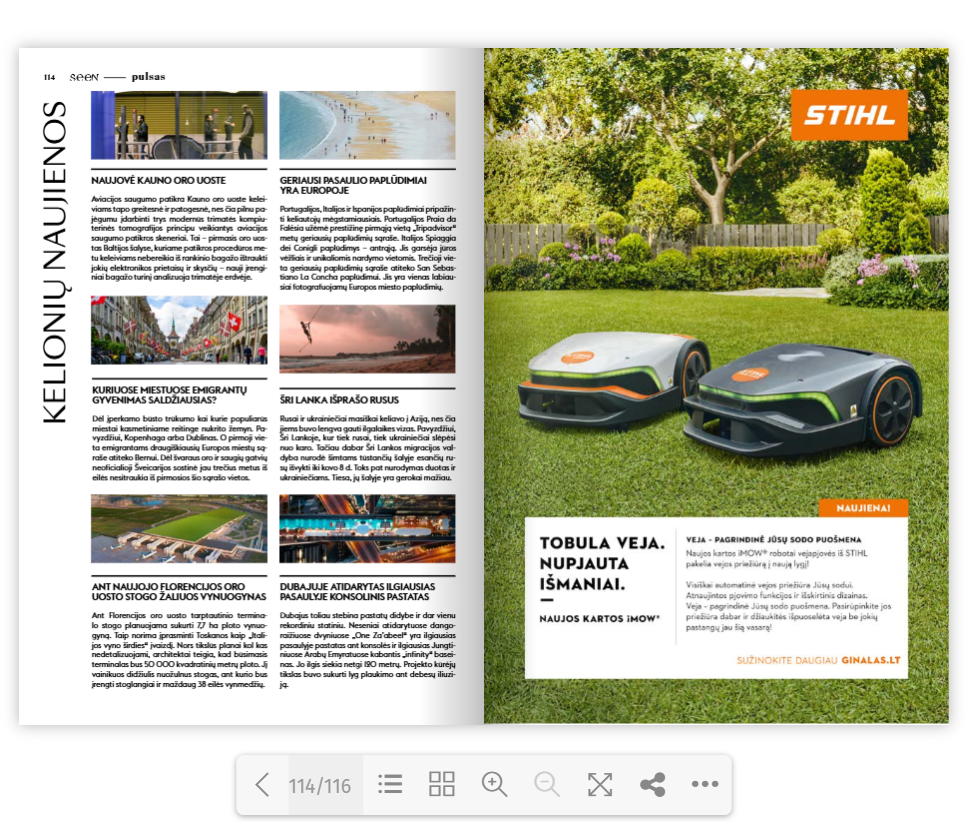Go to the previous page with the left arrow

click(262, 785)
